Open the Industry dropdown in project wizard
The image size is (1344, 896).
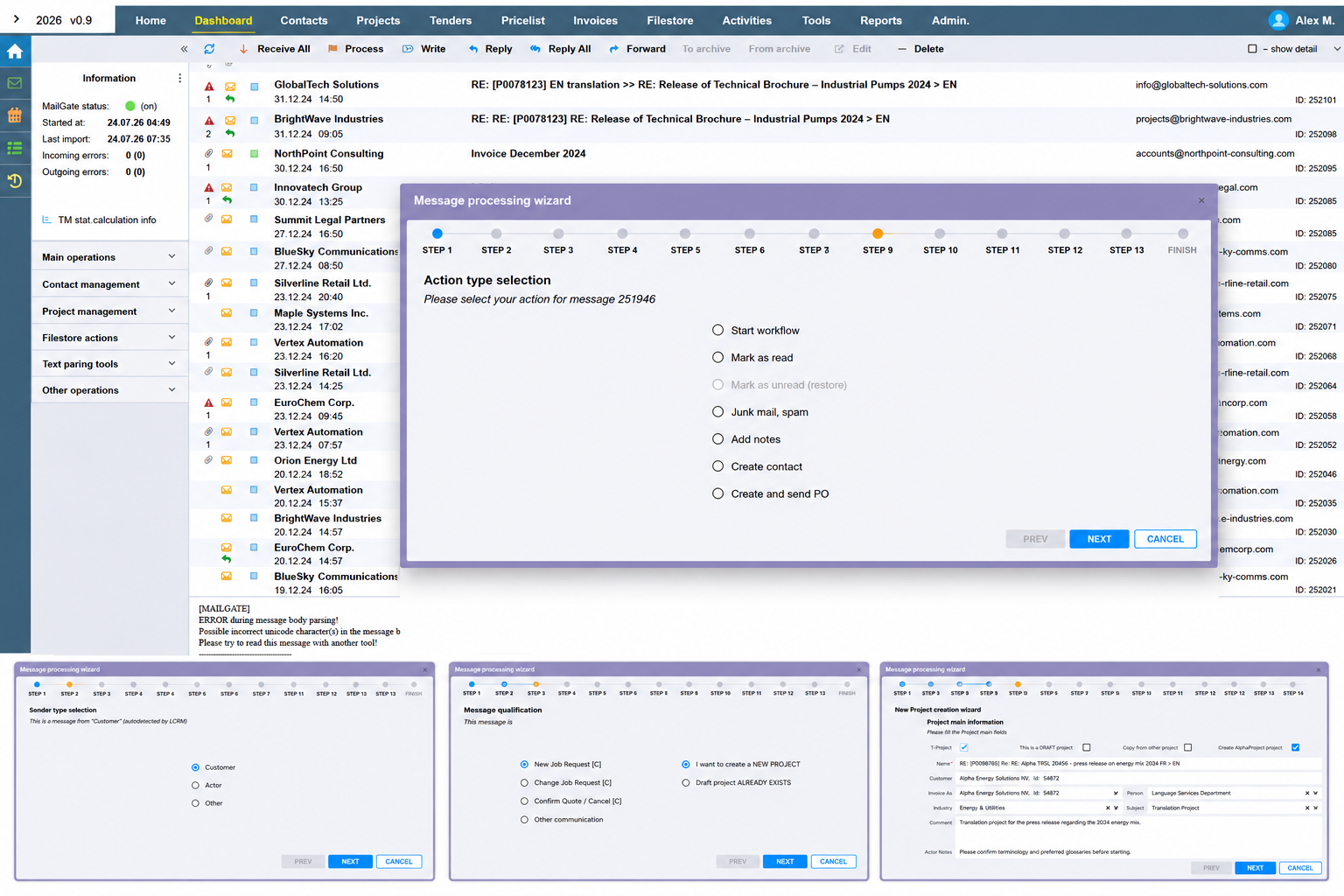pos(1116,808)
